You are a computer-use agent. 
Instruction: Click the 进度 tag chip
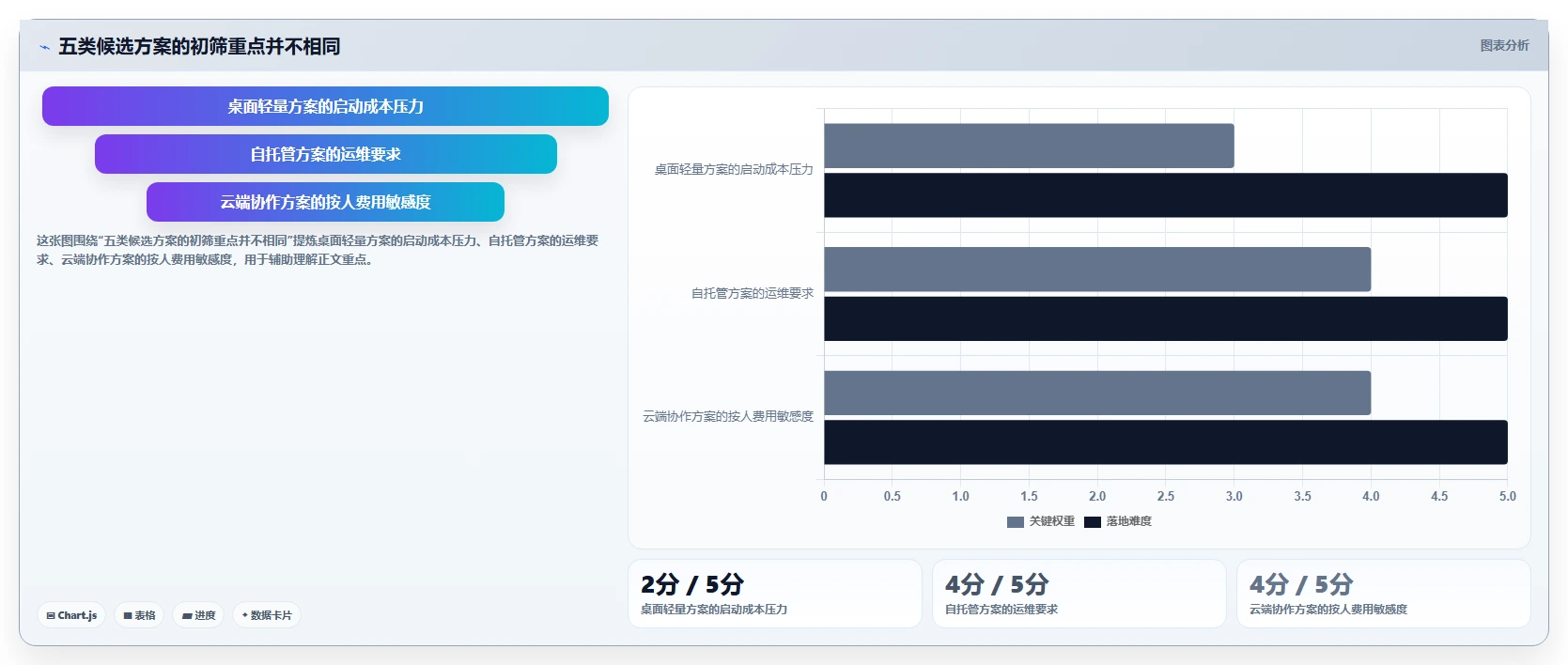(198, 615)
